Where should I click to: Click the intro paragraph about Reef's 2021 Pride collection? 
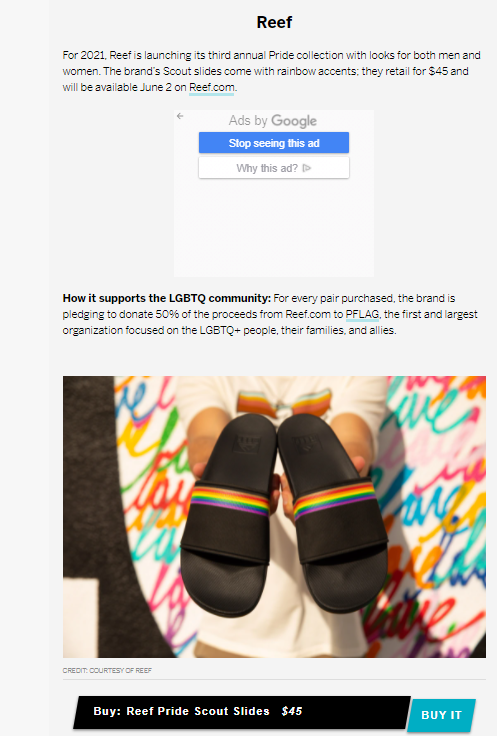coord(272,71)
